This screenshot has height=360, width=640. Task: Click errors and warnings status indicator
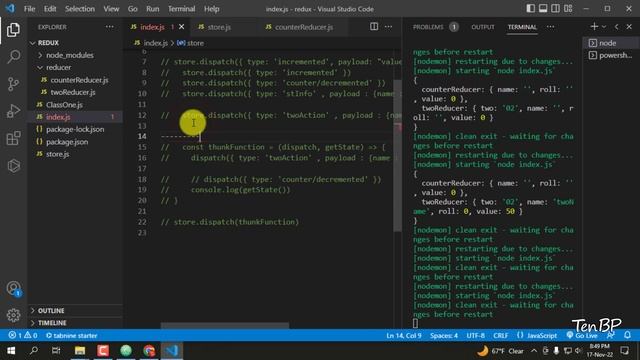22,336
